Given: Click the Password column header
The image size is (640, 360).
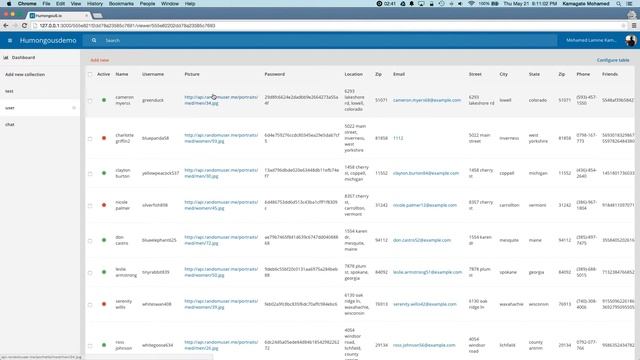Looking at the screenshot, I should click(x=275, y=74).
